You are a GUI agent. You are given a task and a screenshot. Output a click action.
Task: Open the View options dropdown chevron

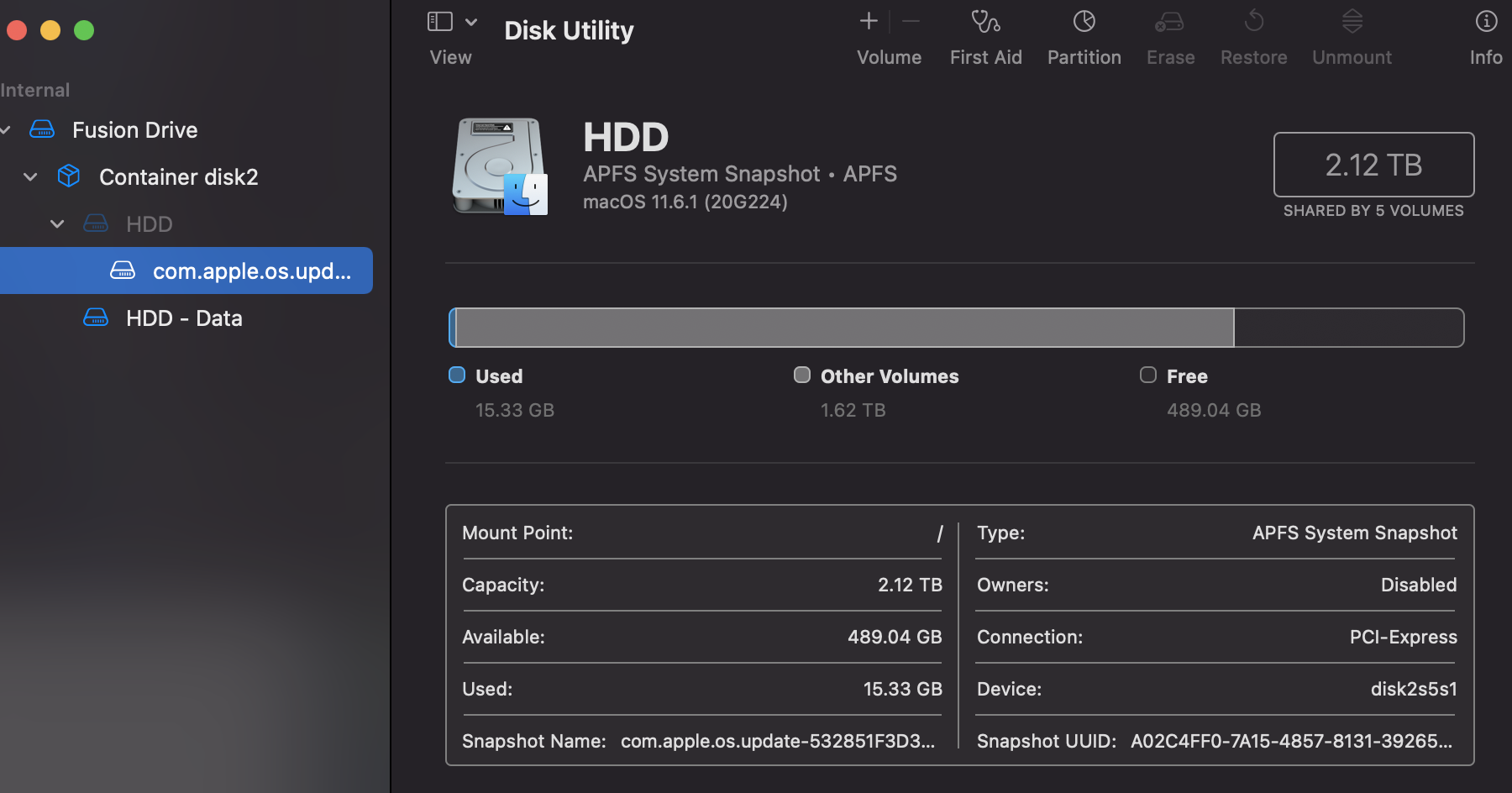(x=471, y=23)
